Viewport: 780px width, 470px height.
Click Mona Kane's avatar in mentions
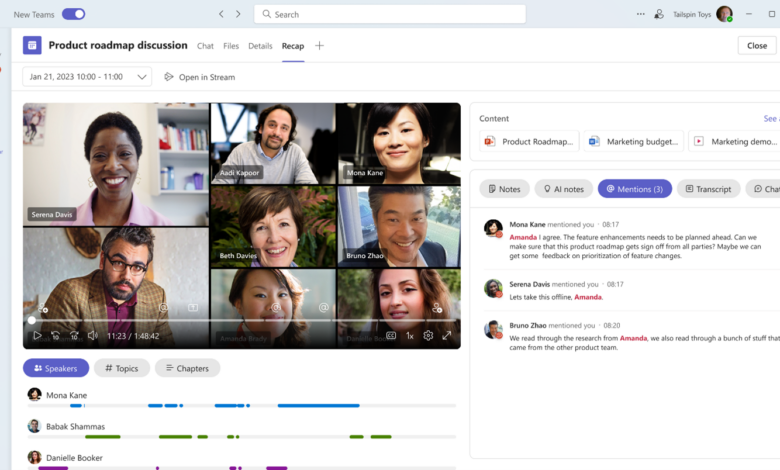[493, 228]
